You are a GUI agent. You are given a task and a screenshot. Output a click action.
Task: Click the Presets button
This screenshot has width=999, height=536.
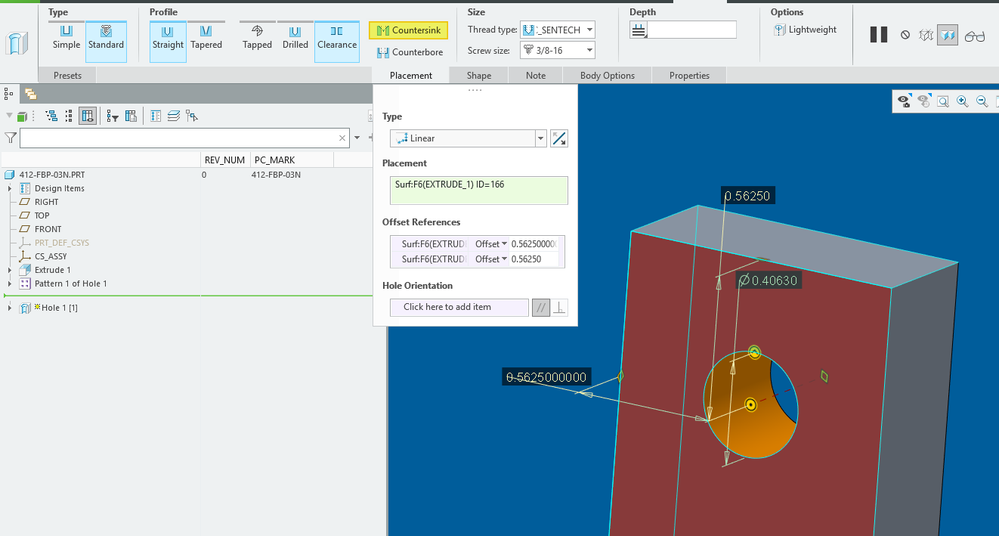[x=67, y=75]
